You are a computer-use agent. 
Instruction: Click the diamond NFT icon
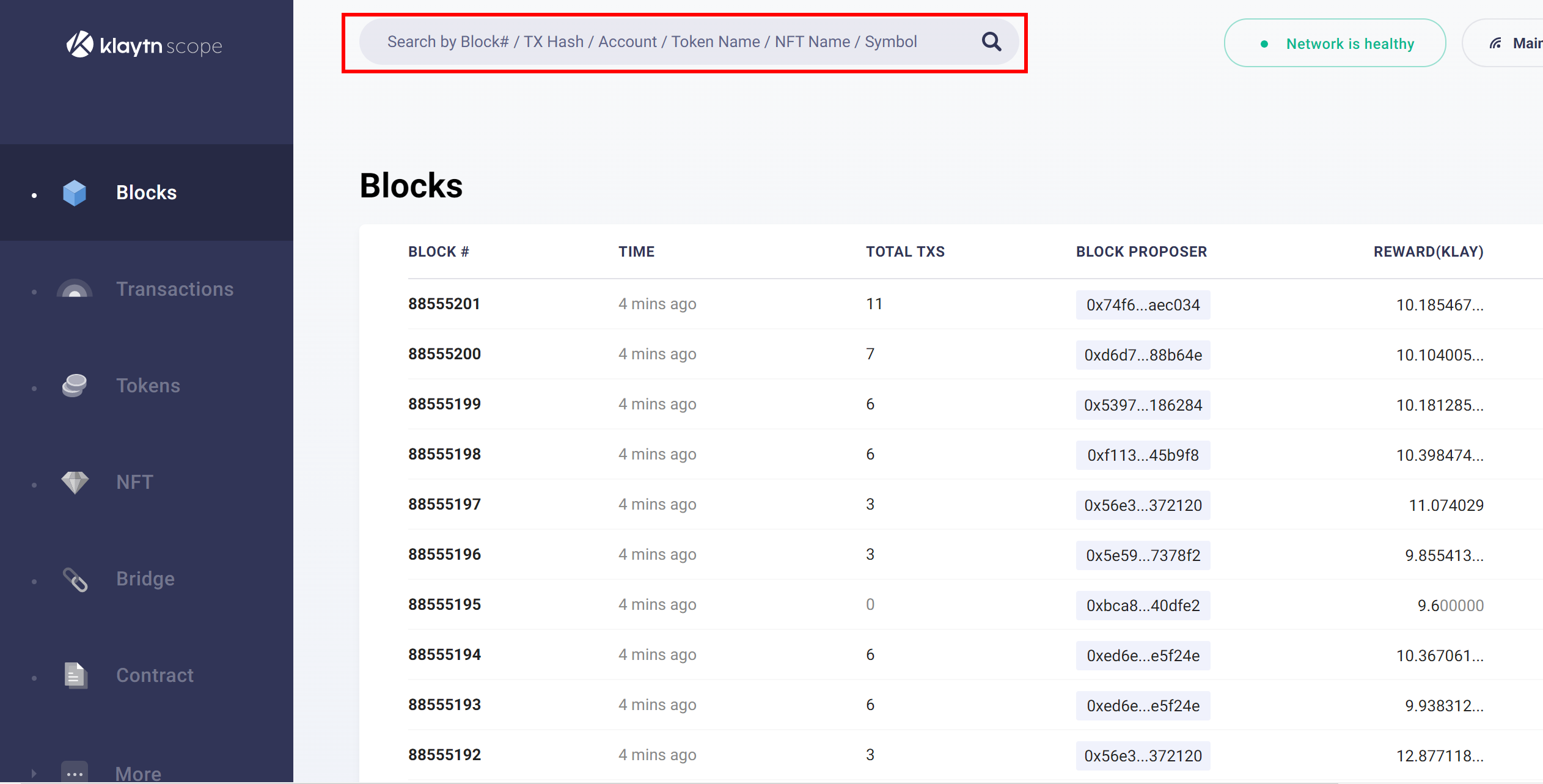75,482
